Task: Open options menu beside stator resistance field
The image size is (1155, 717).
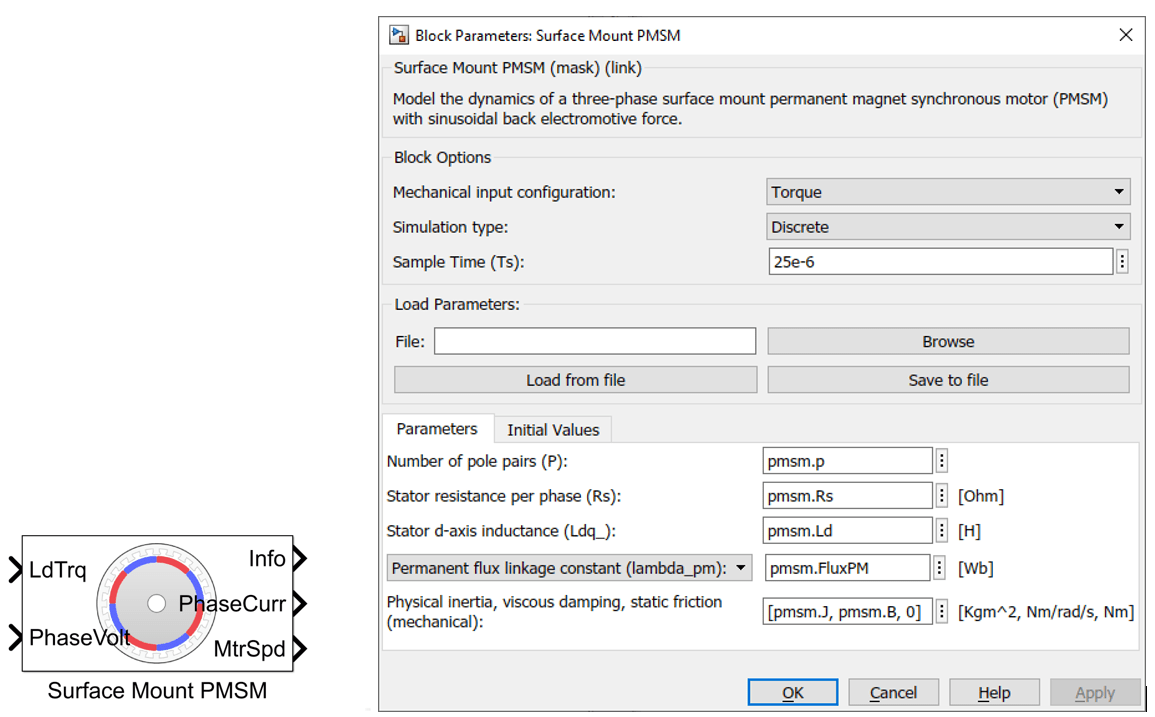Action: [941, 496]
